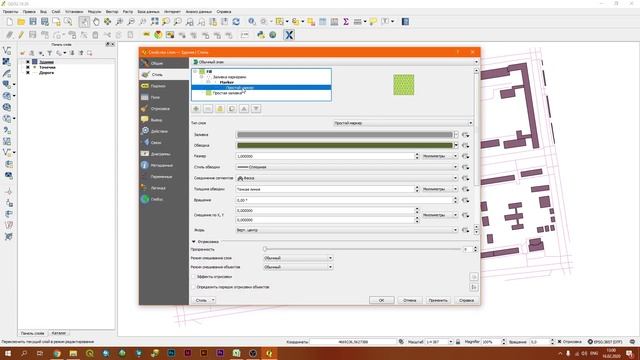Click the Отмена button
This screenshot has height=360, width=640.
(x=409, y=300)
